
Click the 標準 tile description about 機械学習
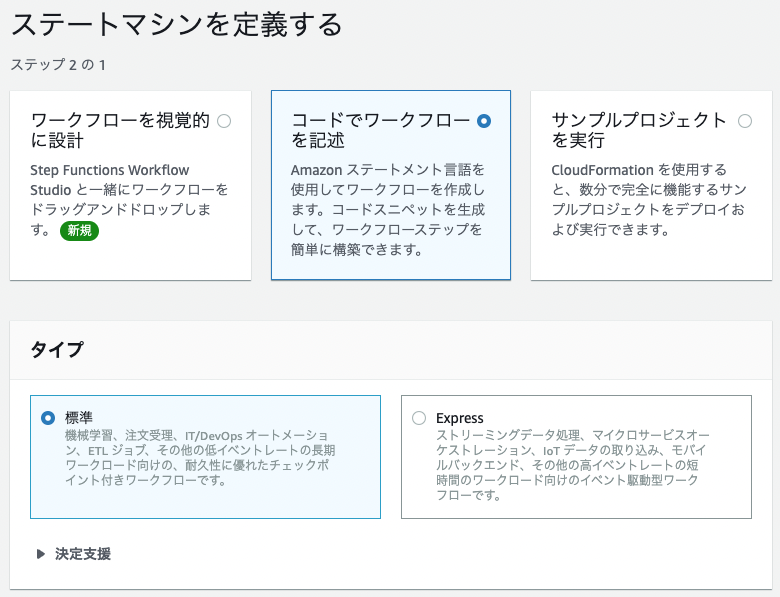click(x=200, y=458)
